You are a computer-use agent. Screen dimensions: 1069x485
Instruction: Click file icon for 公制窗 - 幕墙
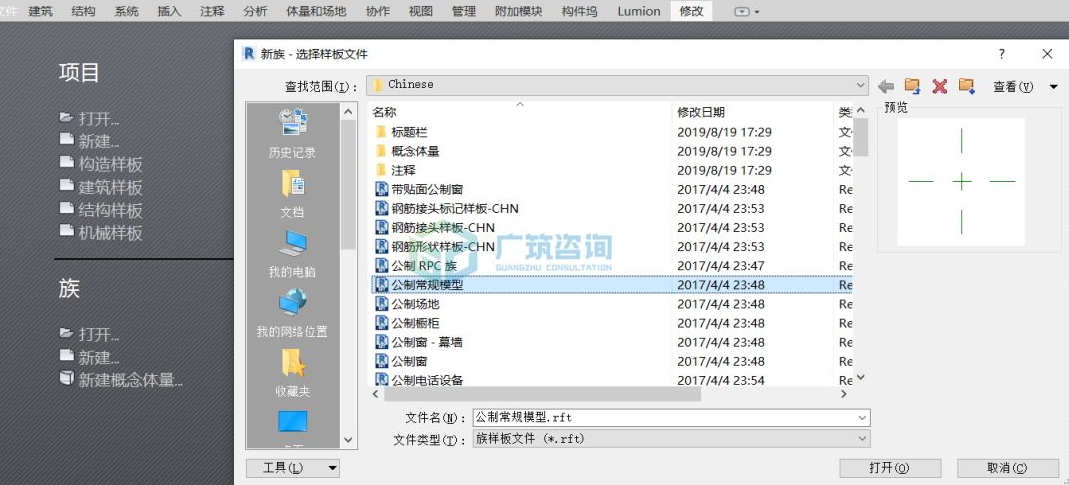pyautogui.click(x=382, y=342)
